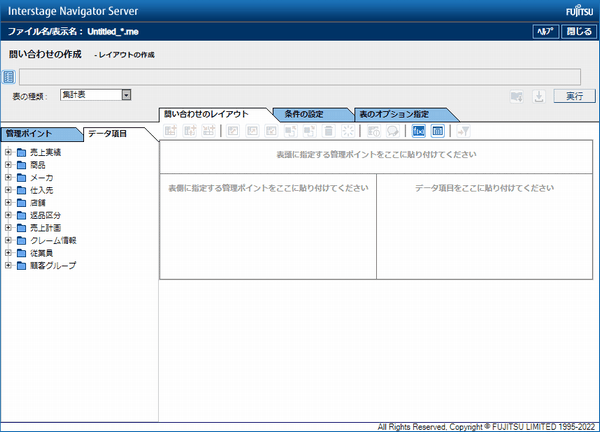Select the データ項目 tab
This screenshot has width=600, height=432.
[115, 134]
